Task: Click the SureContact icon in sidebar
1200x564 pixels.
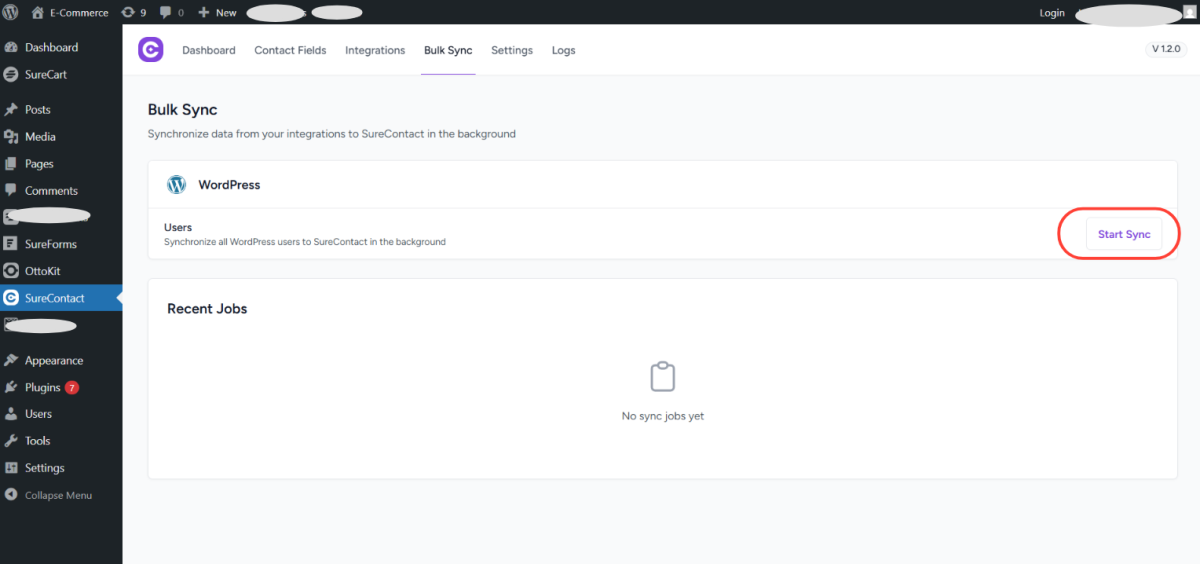Action: click(x=11, y=298)
